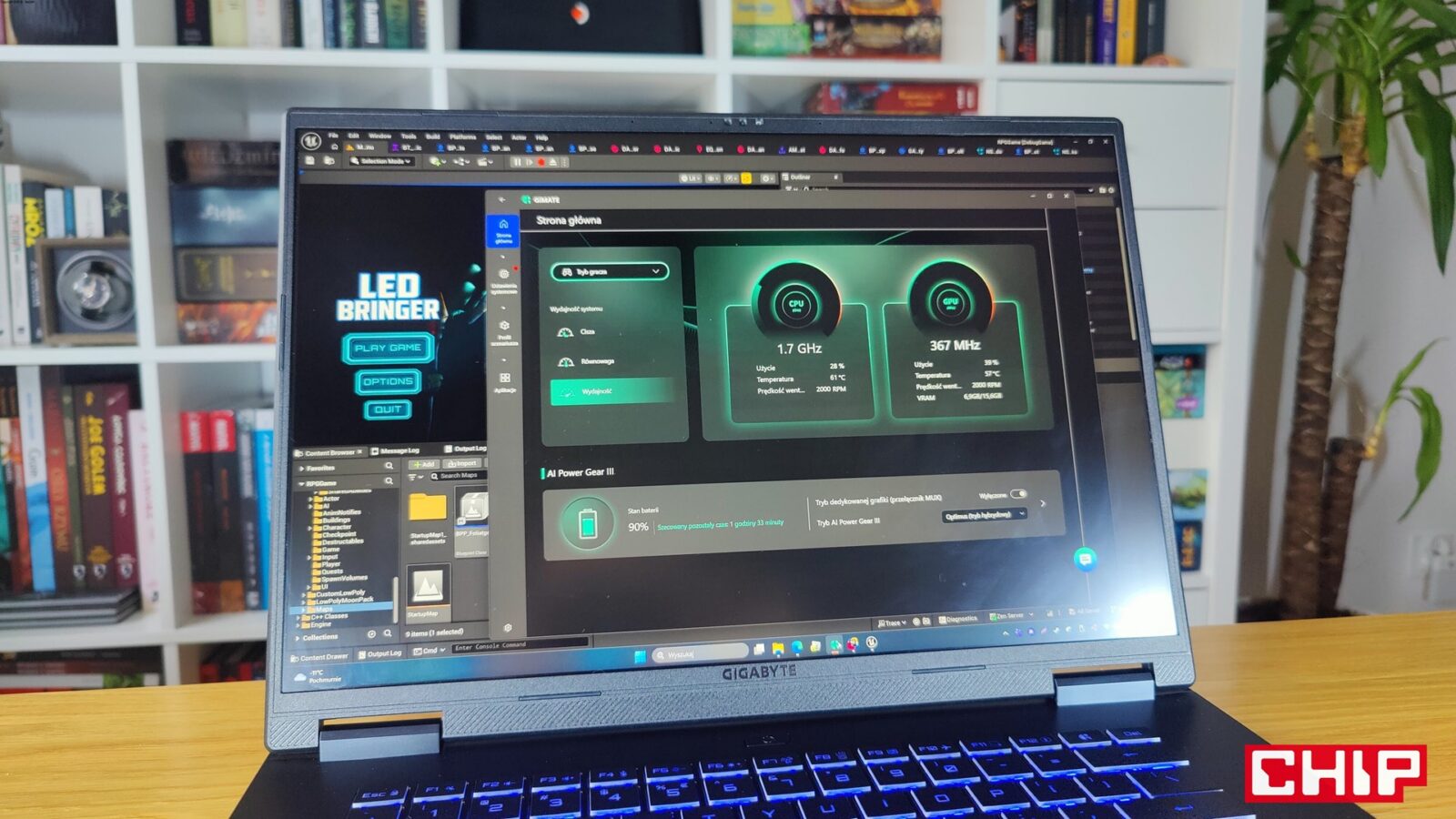1456x819 pixels.
Task: Click the Windows Start button
Action: point(640,655)
